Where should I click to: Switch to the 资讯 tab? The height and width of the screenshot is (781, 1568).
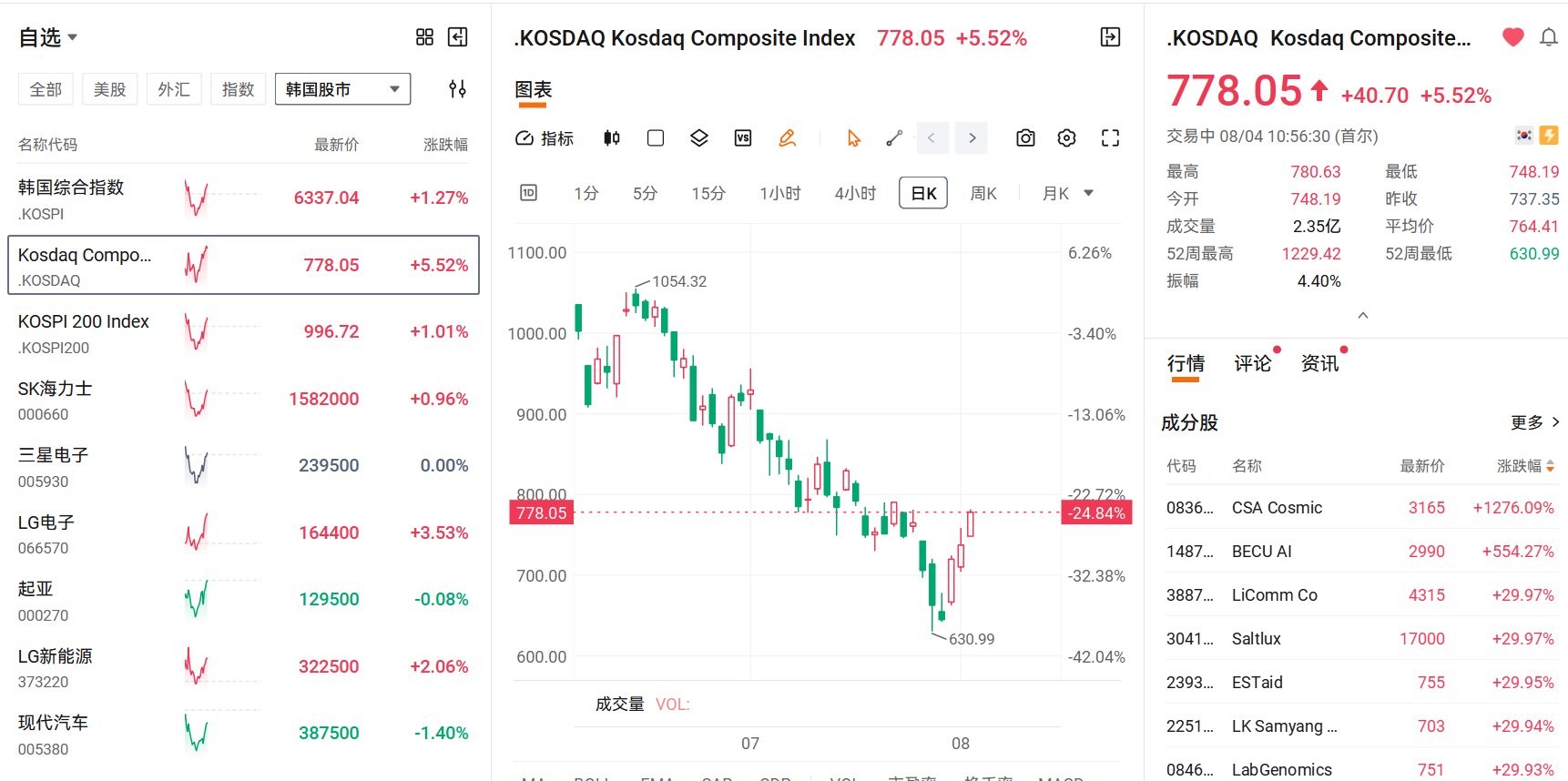(x=1319, y=364)
